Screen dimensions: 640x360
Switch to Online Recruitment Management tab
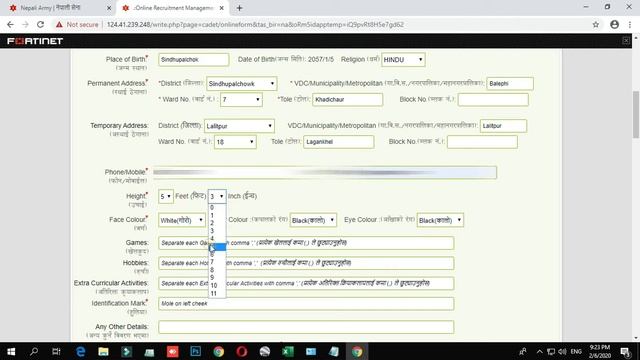coord(173,8)
